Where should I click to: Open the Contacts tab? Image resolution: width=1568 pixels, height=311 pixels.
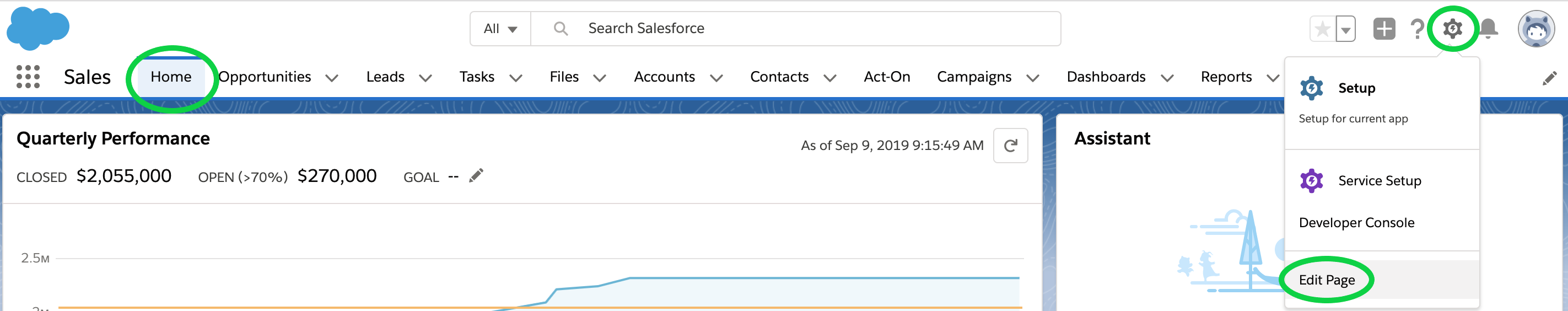pyautogui.click(x=779, y=77)
